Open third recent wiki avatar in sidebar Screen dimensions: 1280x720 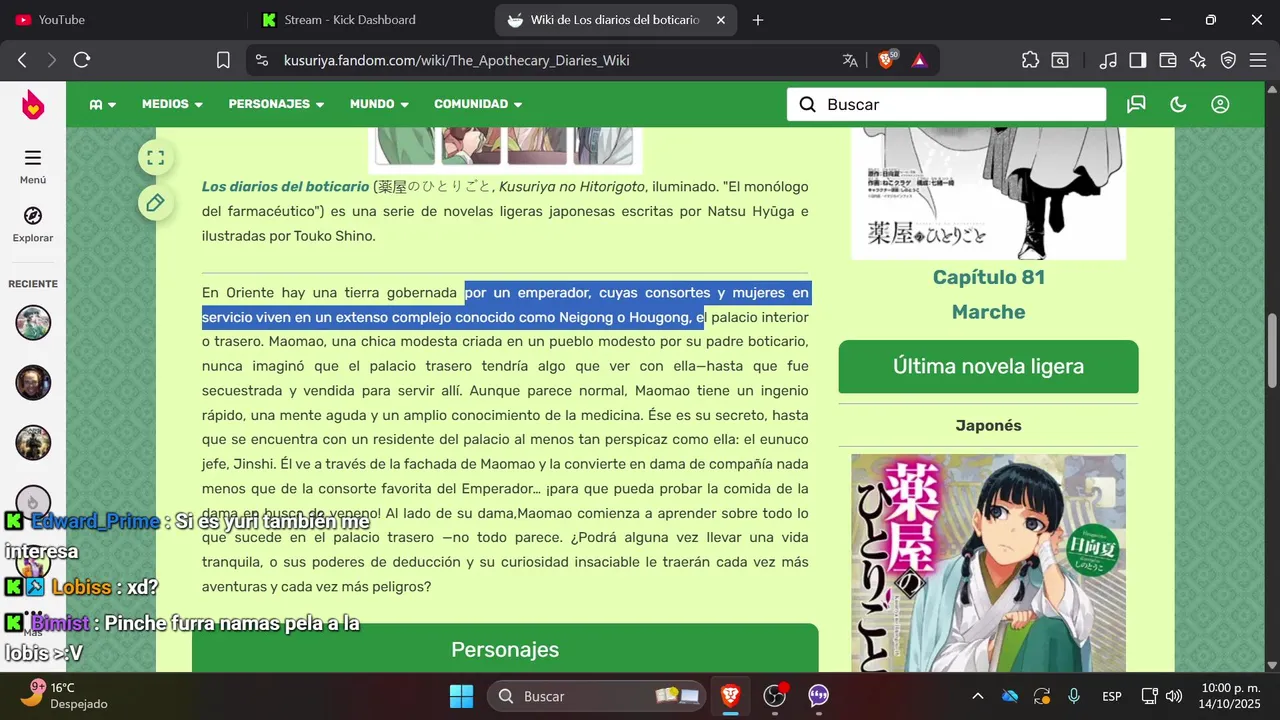click(33, 443)
